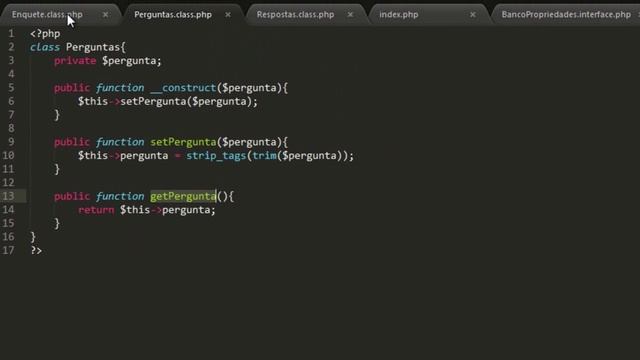Close the Enquete.class.php tab
The height and width of the screenshot is (360, 640).
click(105, 15)
